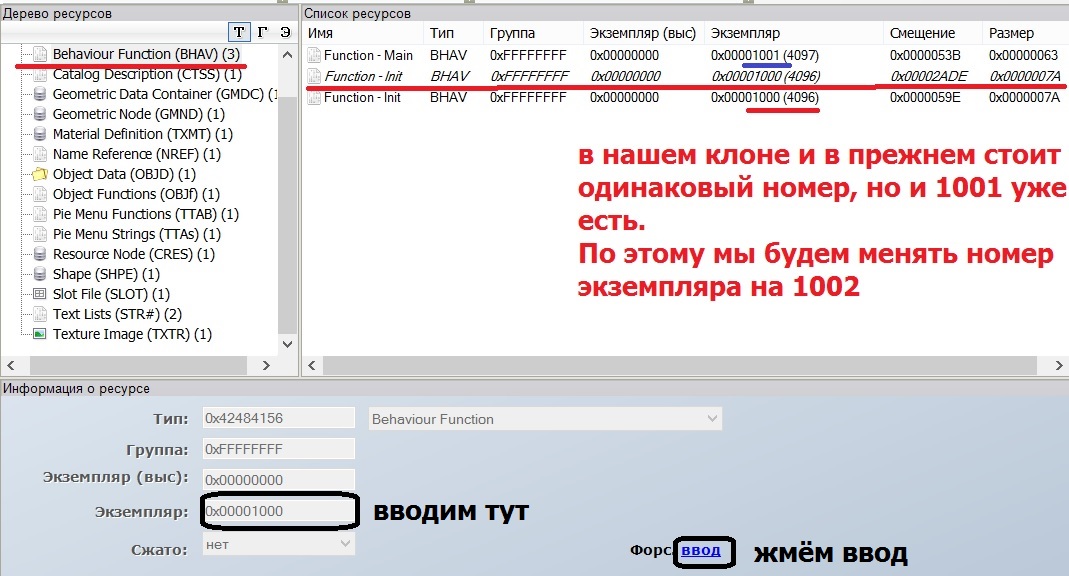
Task: Sort list by Размер column header
Action: coord(1011,33)
